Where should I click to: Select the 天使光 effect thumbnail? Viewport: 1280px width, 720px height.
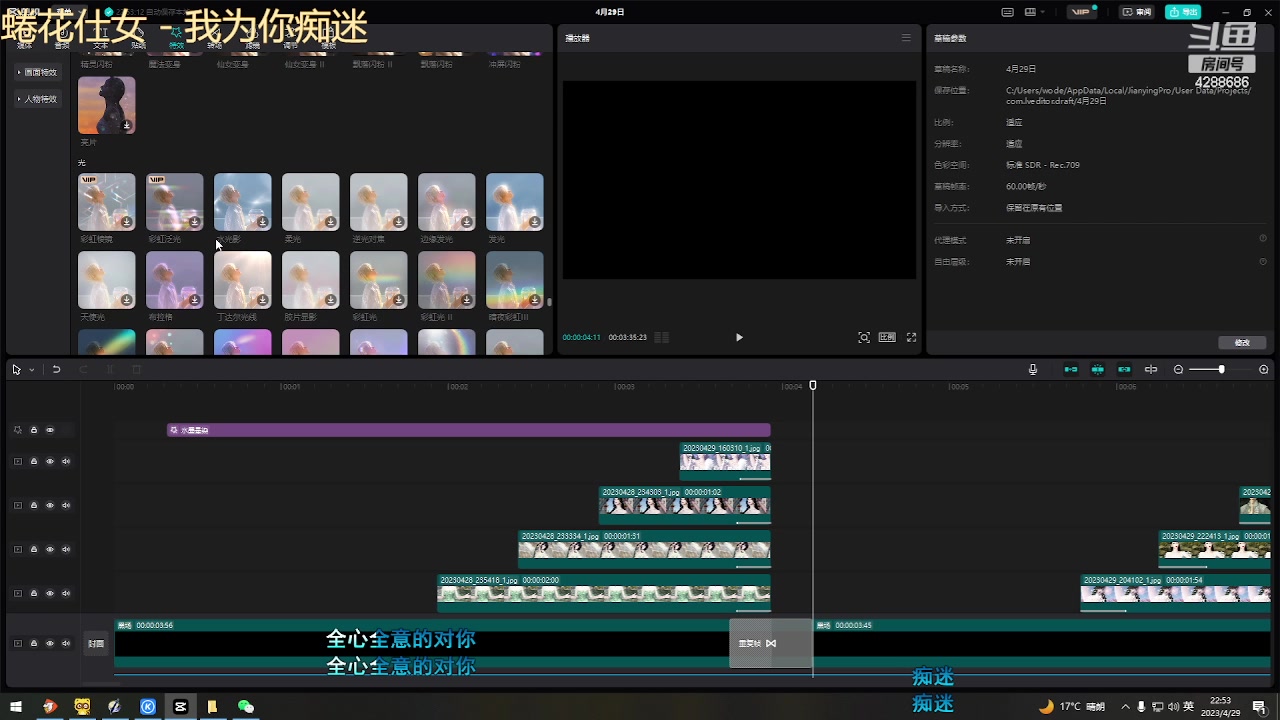pyautogui.click(x=106, y=280)
